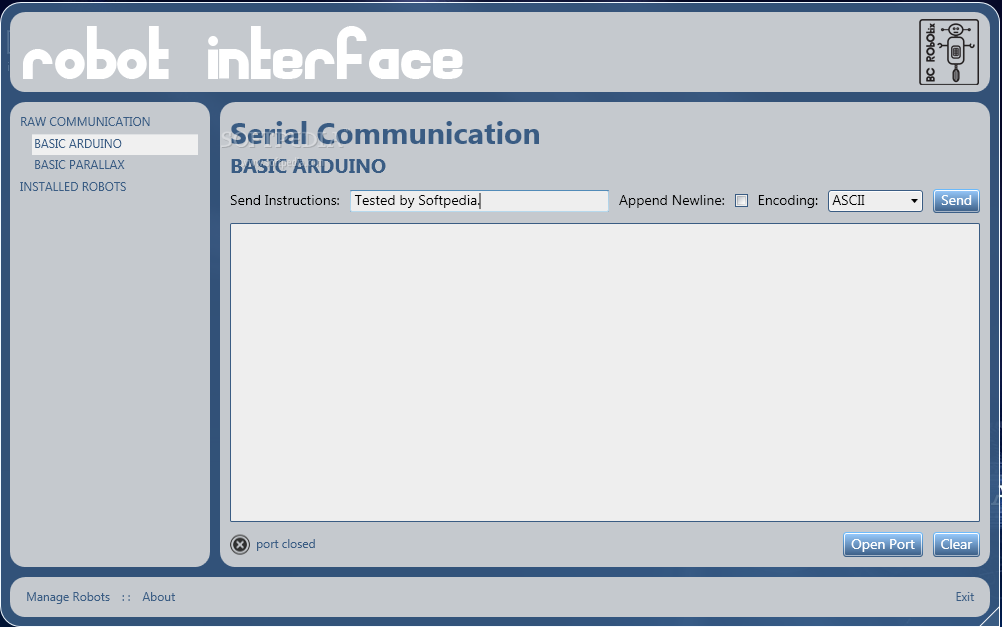
Task: Click the Append Newline label
Action: click(671, 201)
